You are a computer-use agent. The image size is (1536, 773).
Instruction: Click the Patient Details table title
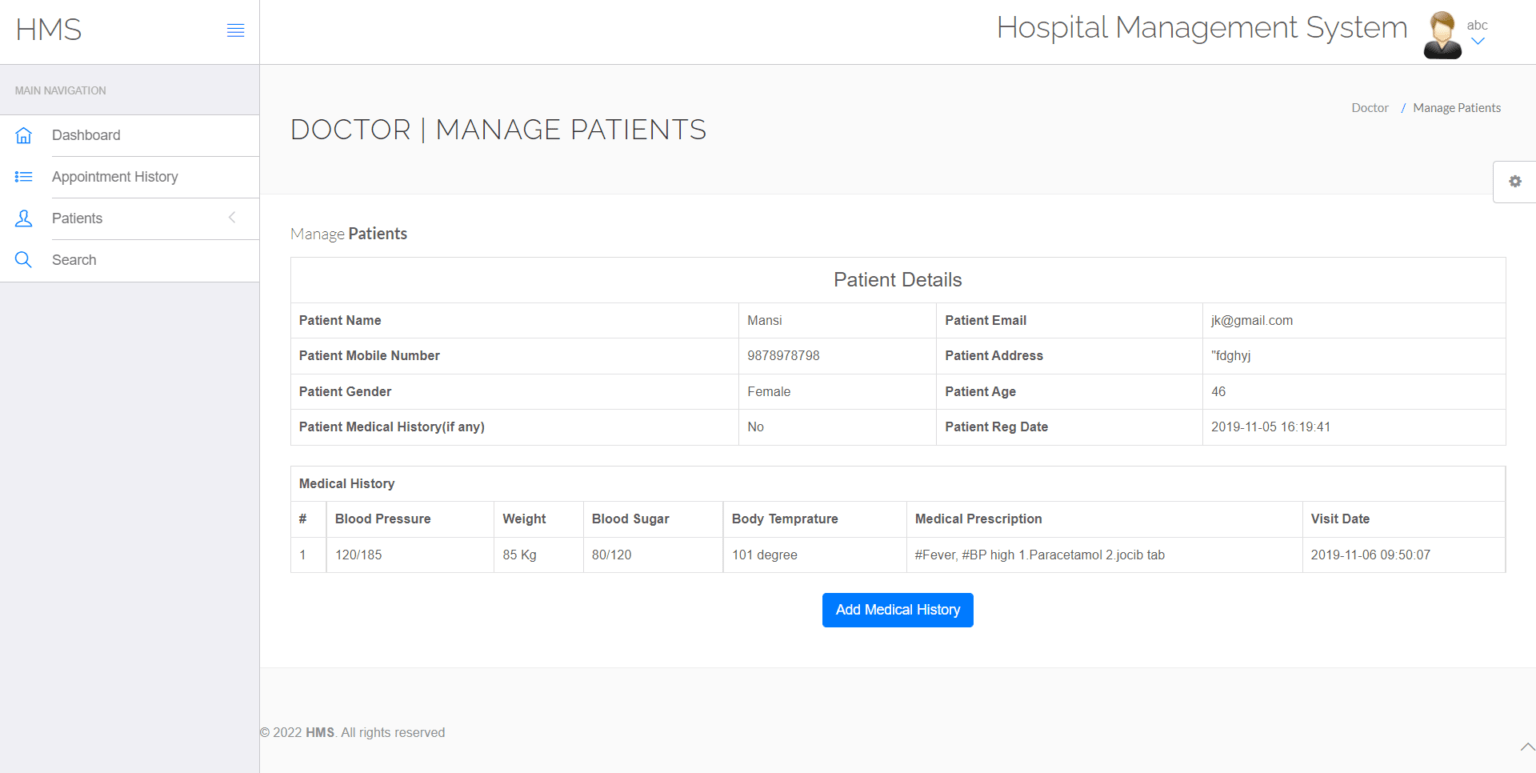click(x=897, y=280)
